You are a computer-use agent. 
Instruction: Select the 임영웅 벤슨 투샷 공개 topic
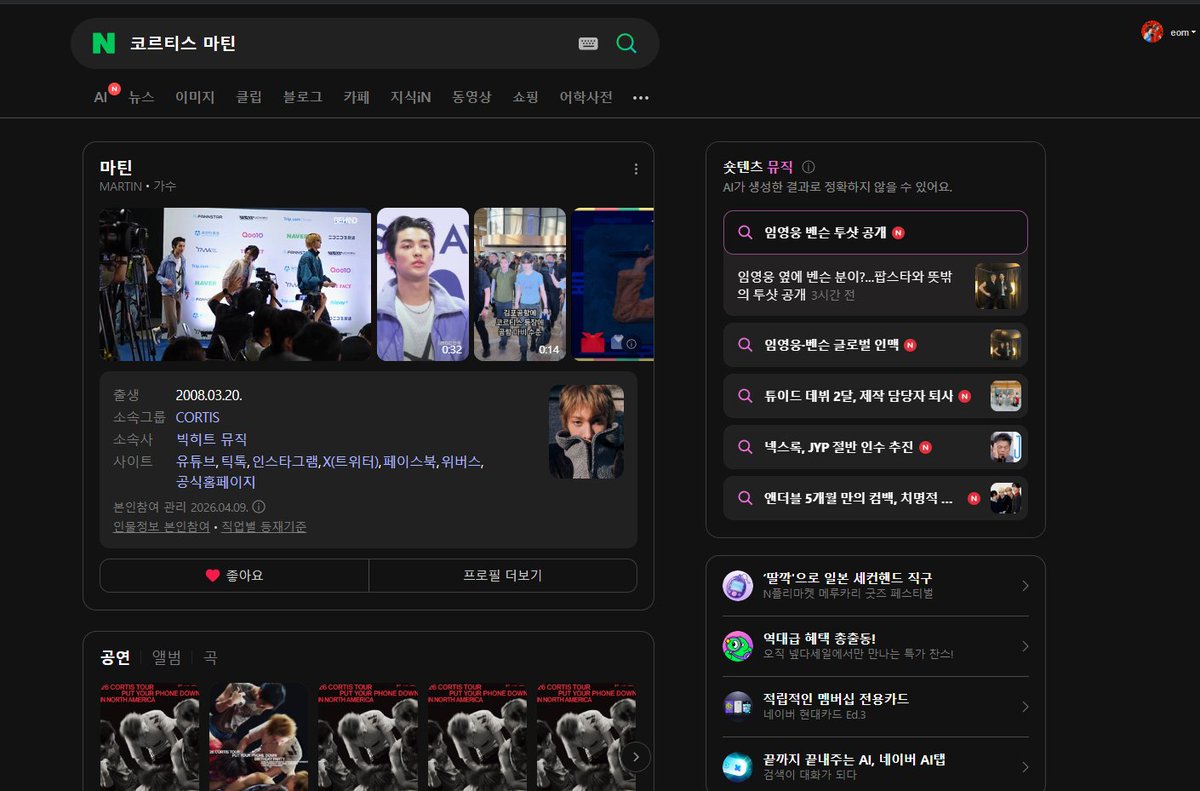[875, 232]
